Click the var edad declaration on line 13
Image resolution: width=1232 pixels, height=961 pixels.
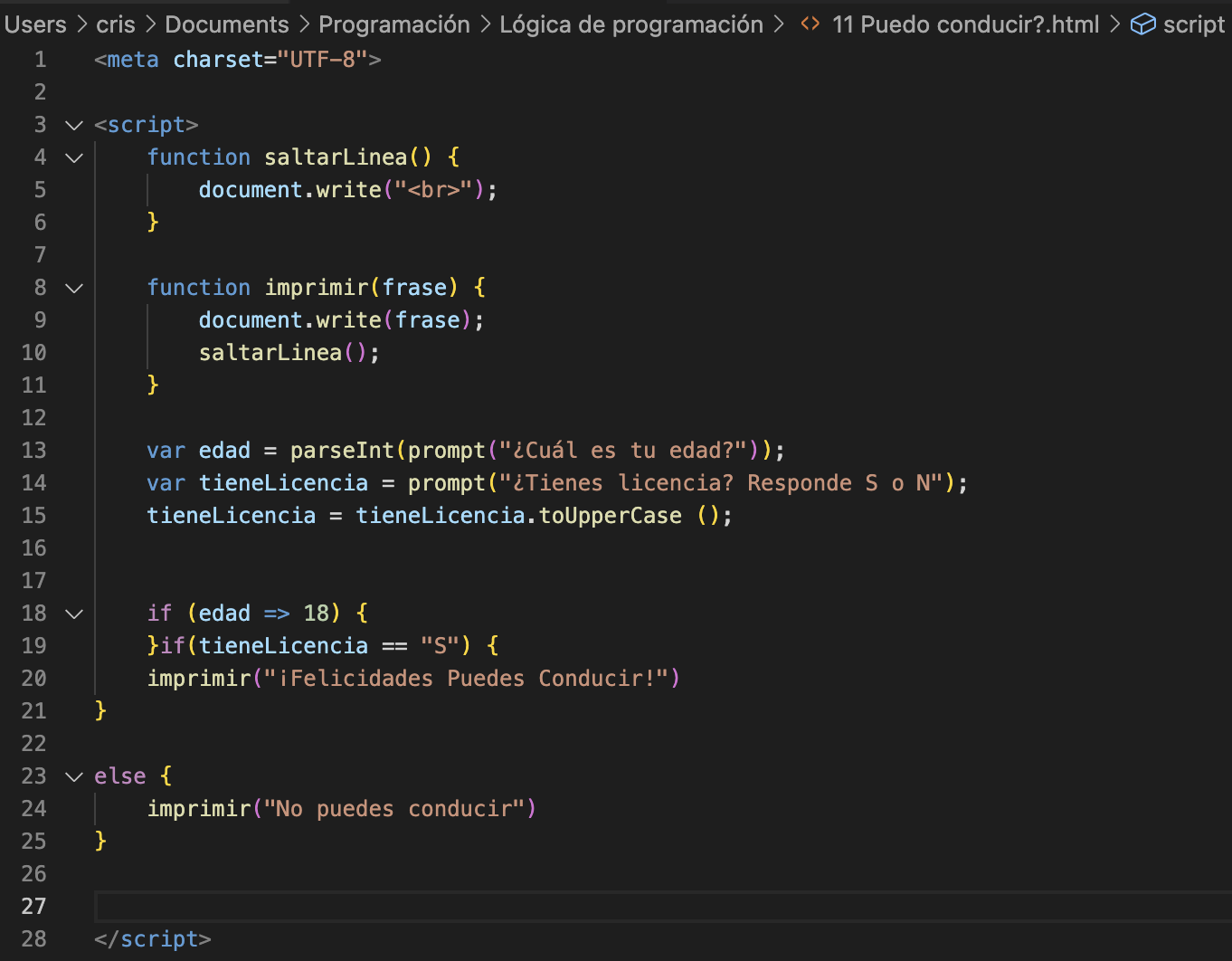pyautogui.click(x=199, y=451)
